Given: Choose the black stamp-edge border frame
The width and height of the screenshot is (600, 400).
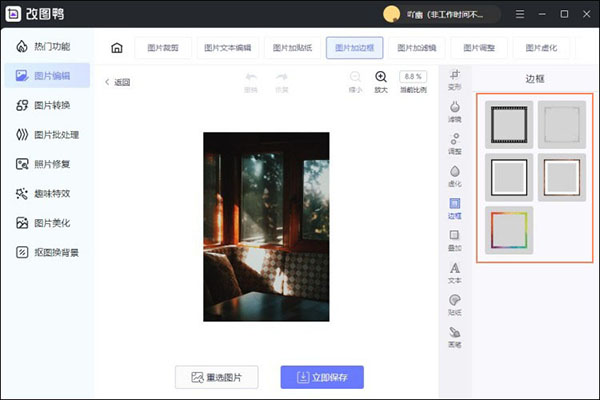Looking at the screenshot, I should 510,124.
